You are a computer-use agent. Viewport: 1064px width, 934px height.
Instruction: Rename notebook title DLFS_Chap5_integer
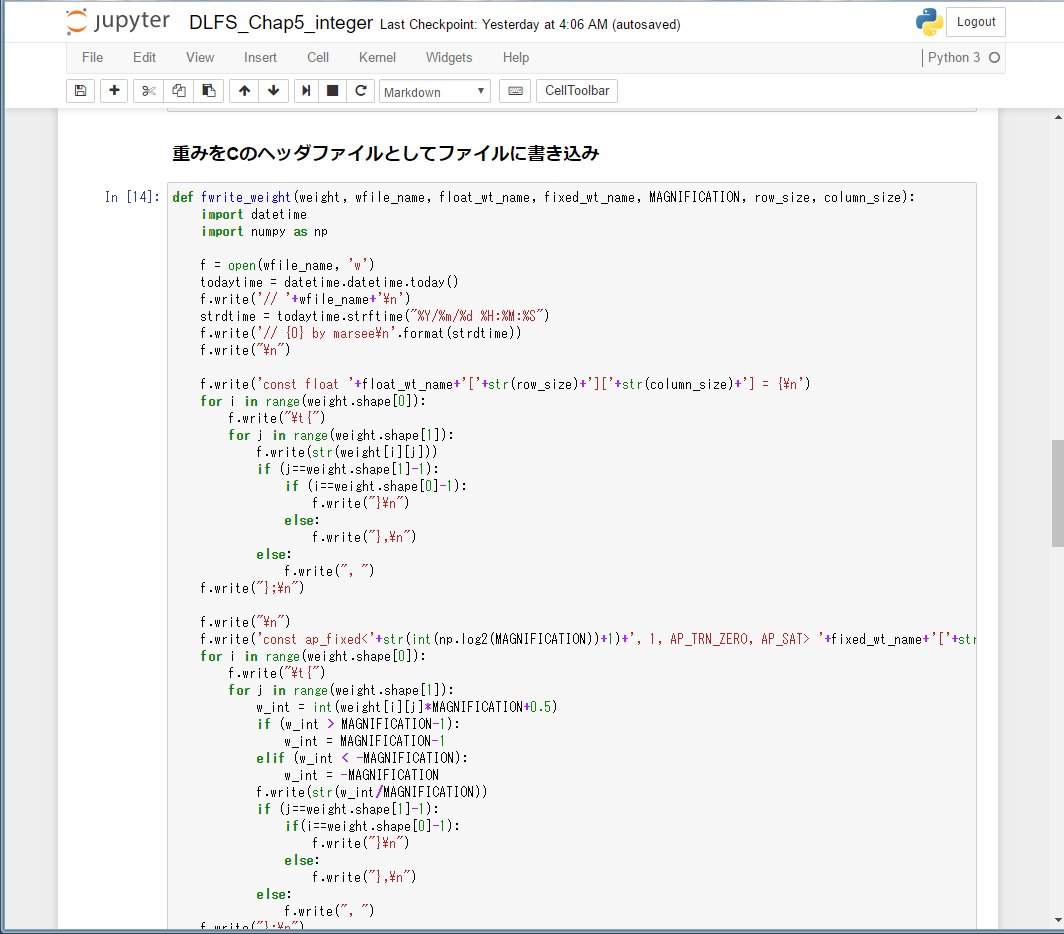pyautogui.click(x=281, y=22)
